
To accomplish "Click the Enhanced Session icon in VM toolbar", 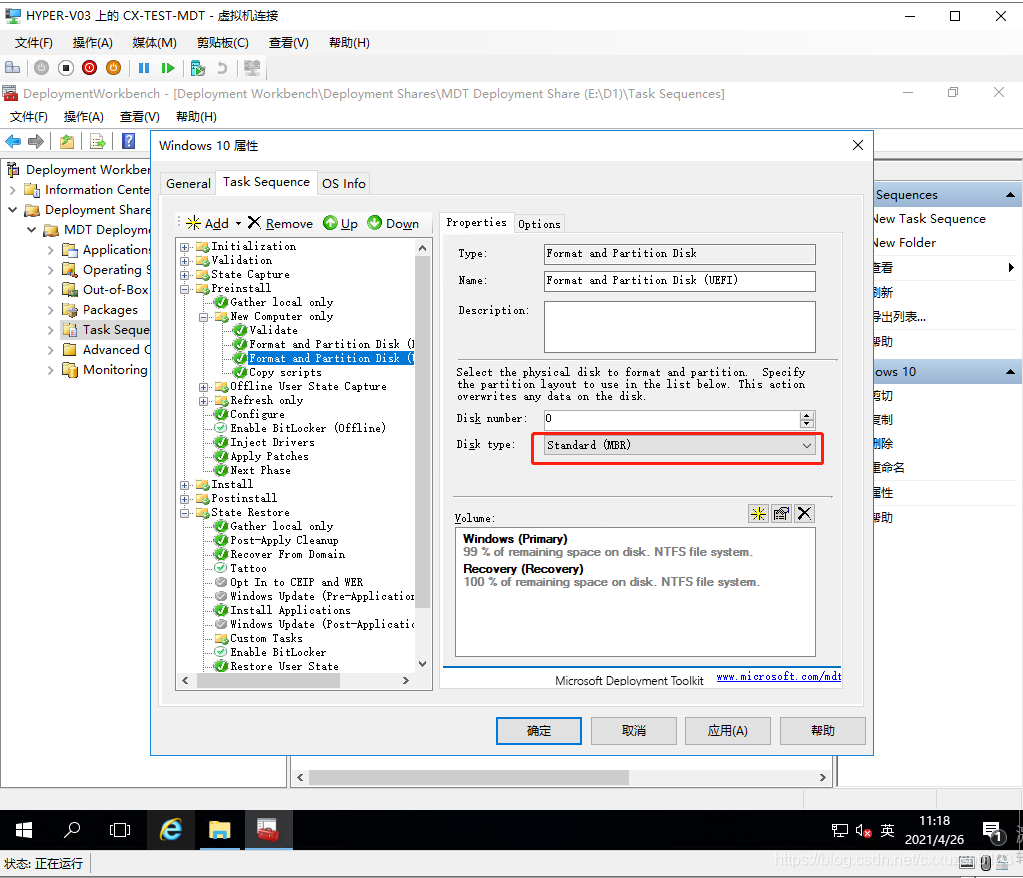I will coord(252,68).
